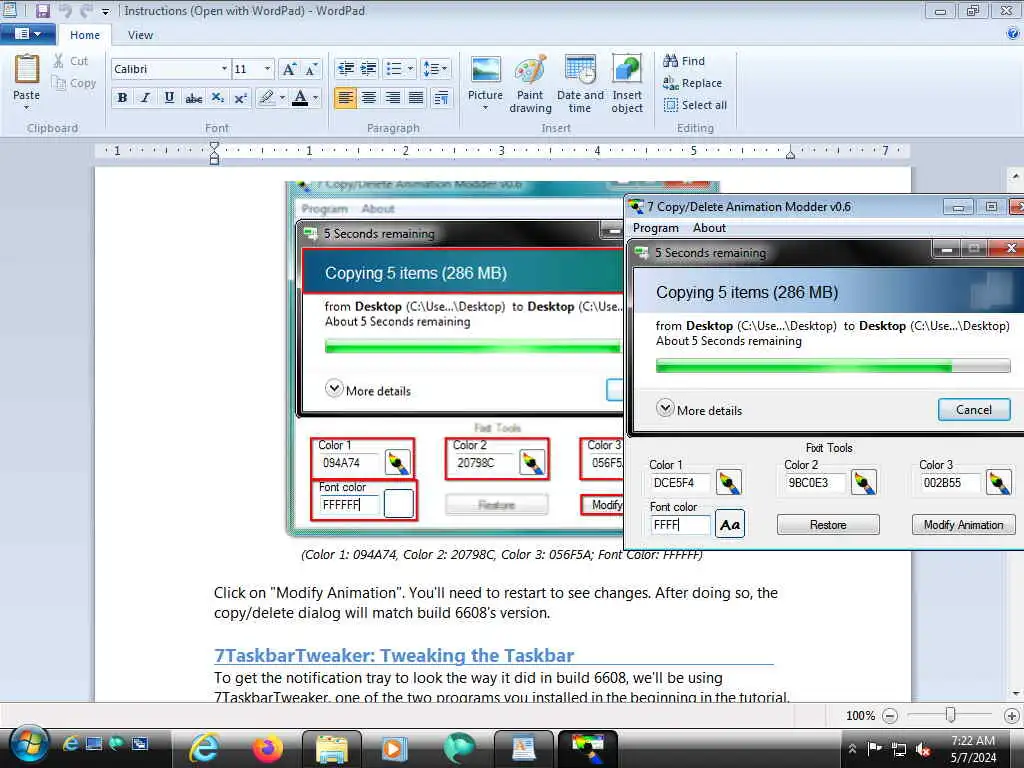Open the Customize Quick Access Toolbar dropdown
This screenshot has height=768, width=1024.
105,12
